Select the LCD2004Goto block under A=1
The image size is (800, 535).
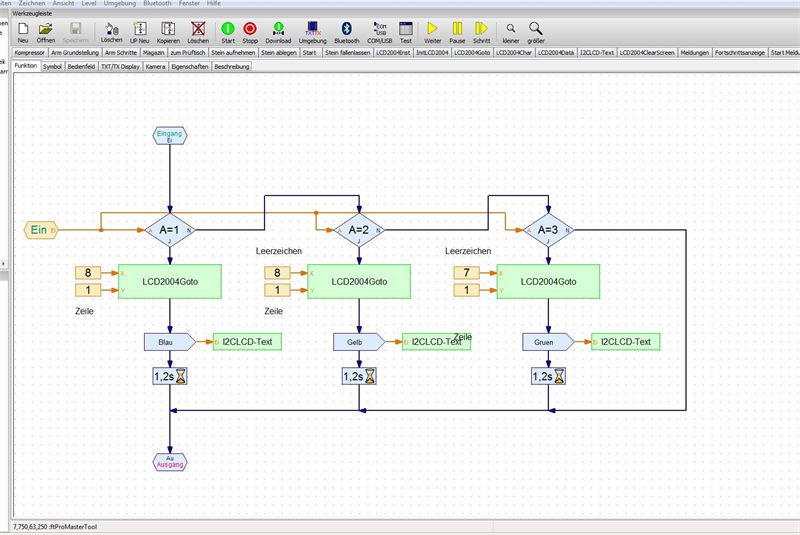coord(170,282)
